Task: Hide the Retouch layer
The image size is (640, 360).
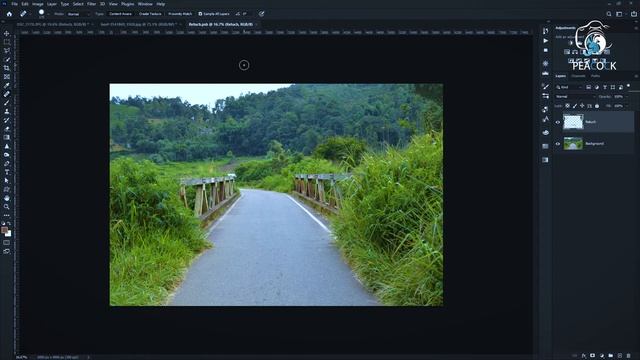Action: coord(558,122)
